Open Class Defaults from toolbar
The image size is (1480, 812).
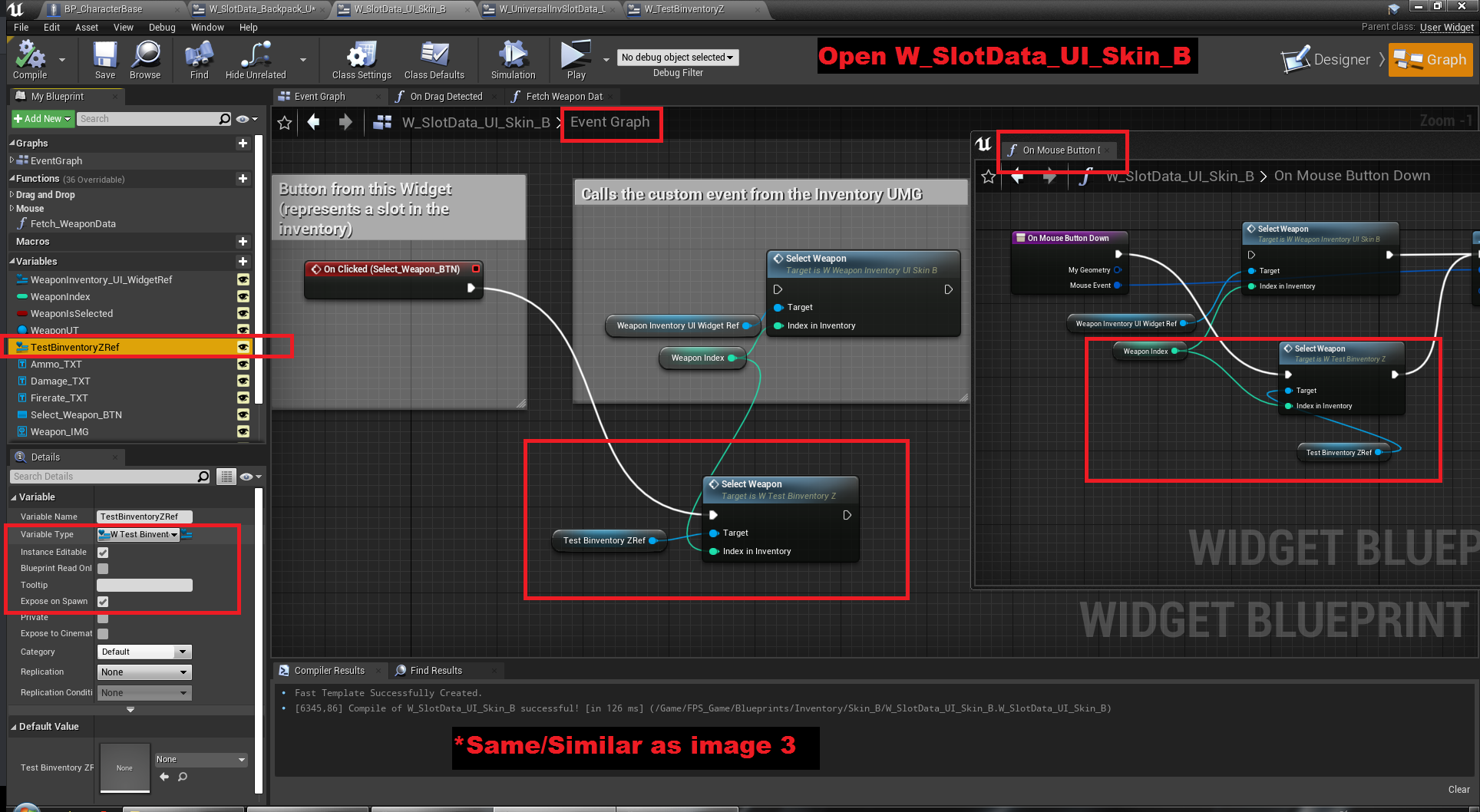(434, 59)
